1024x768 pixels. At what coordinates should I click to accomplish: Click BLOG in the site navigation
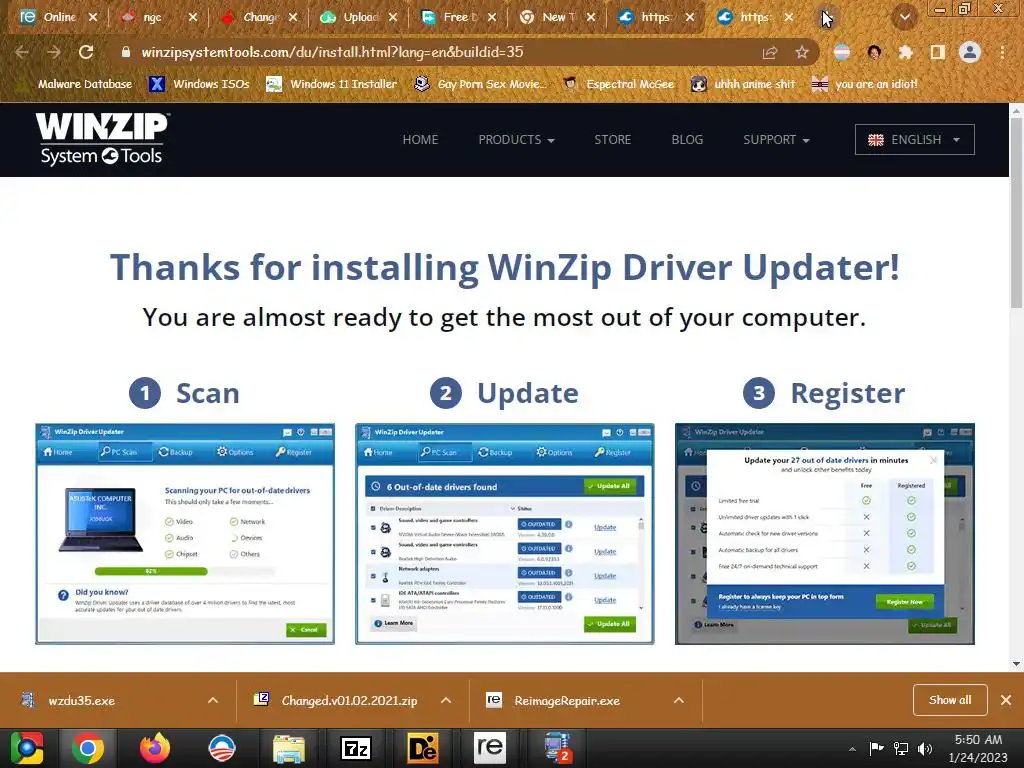tap(687, 140)
